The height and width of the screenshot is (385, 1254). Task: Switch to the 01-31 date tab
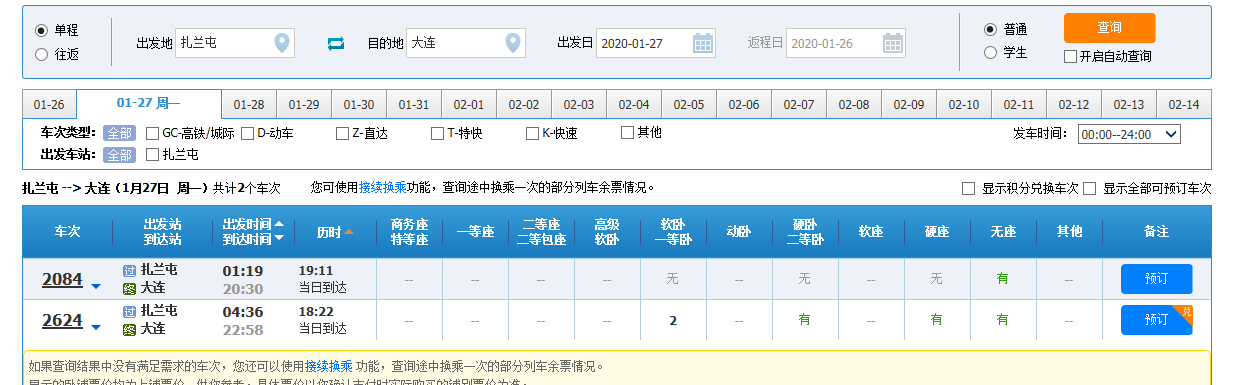coord(414,105)
